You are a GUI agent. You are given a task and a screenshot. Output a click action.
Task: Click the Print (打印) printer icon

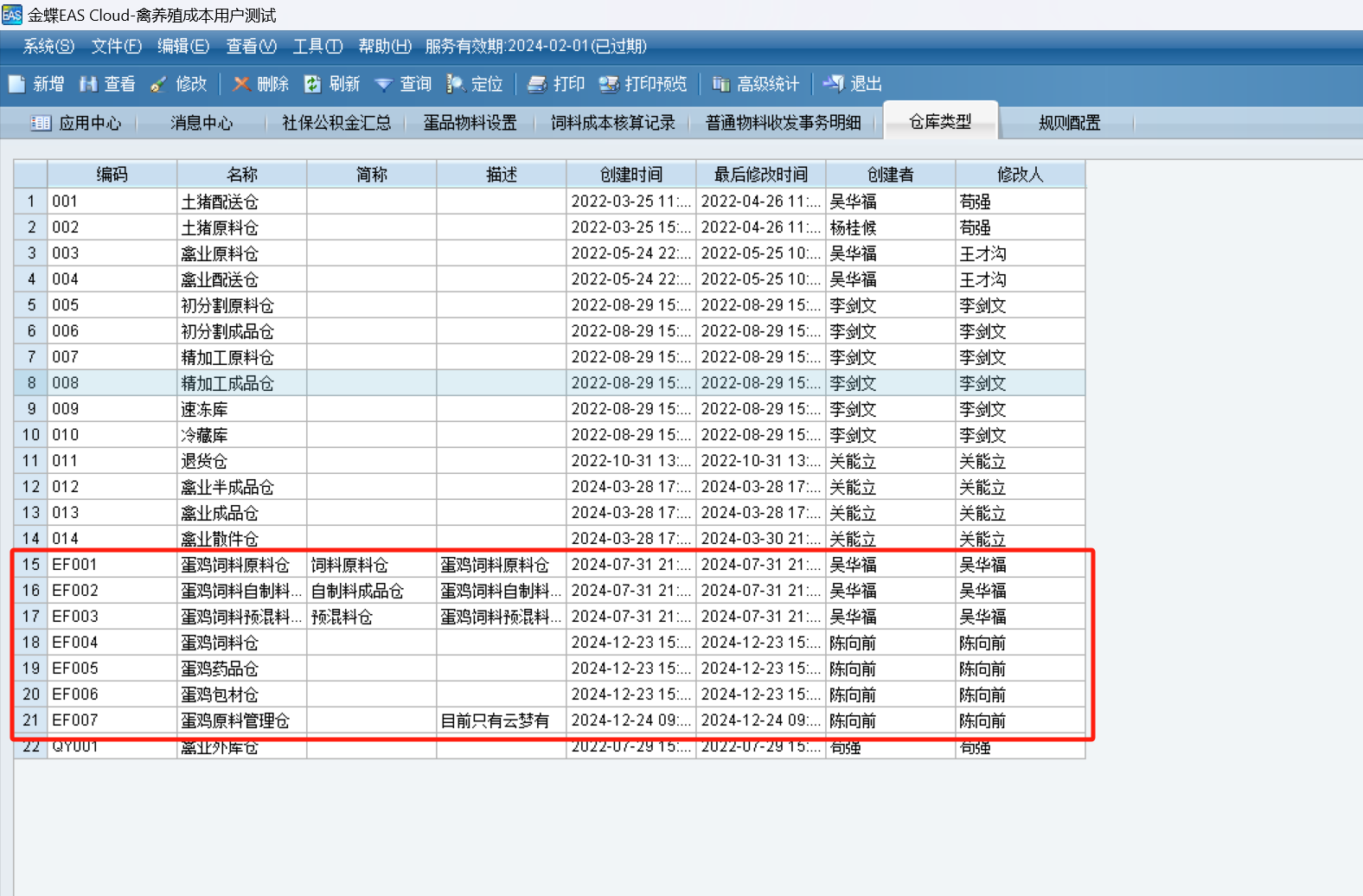pyautogui.click(x=537, y=84)
